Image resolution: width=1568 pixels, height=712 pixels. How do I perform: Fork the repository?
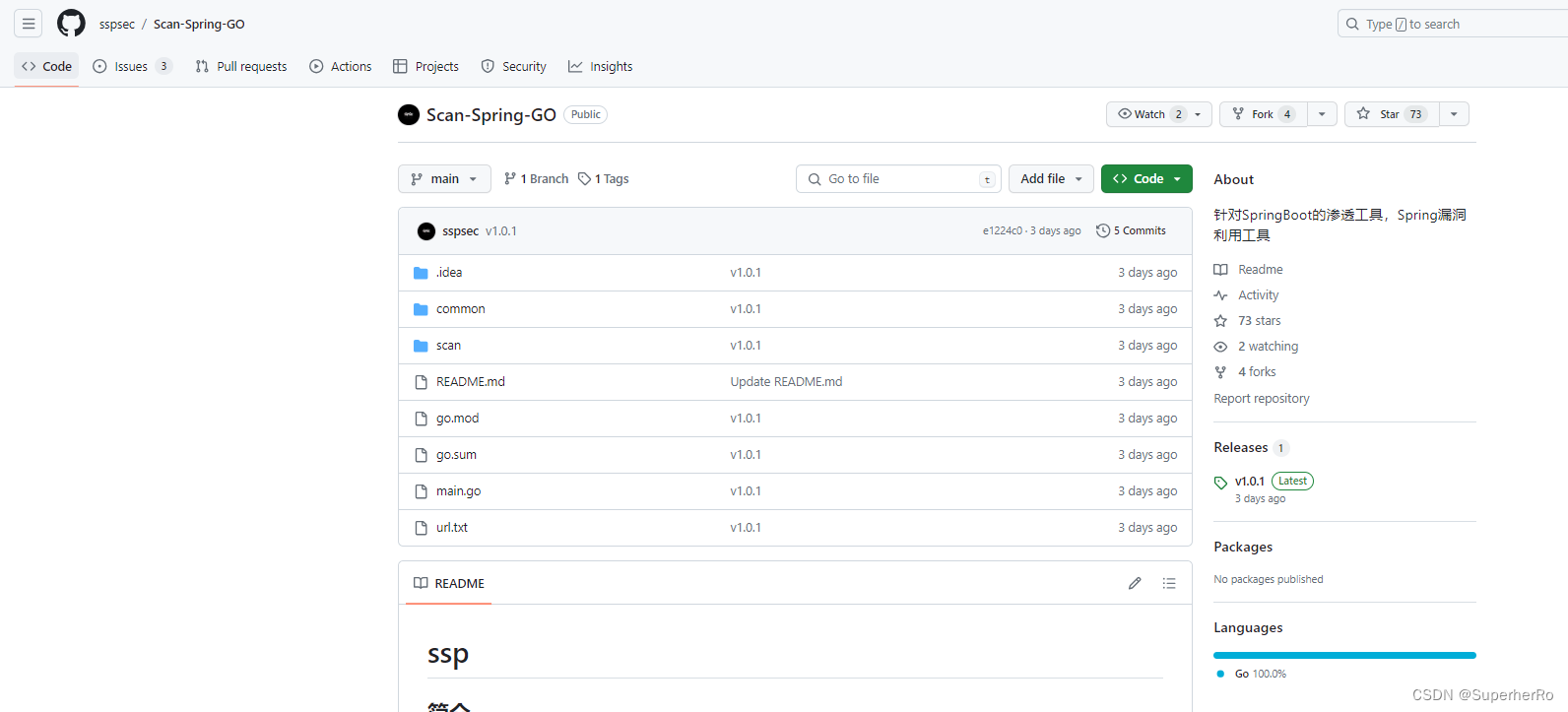point(1264,114)
